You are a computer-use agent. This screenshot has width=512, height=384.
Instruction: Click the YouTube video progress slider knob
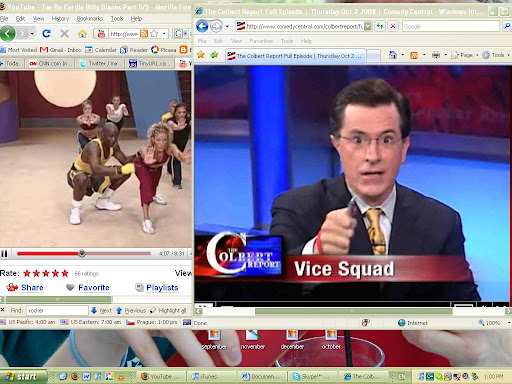click(82, 254)
